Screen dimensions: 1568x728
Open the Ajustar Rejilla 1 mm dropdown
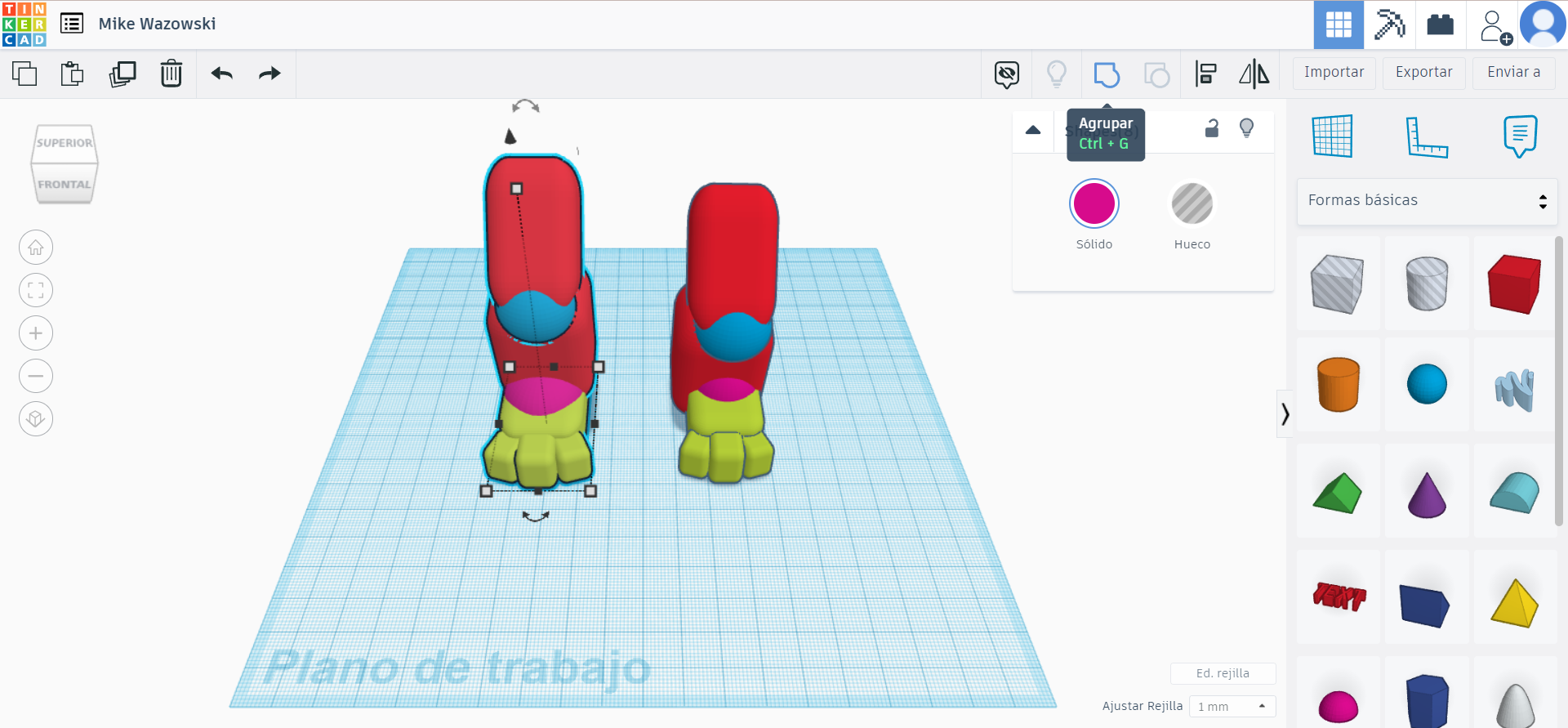pos(1232,707)
